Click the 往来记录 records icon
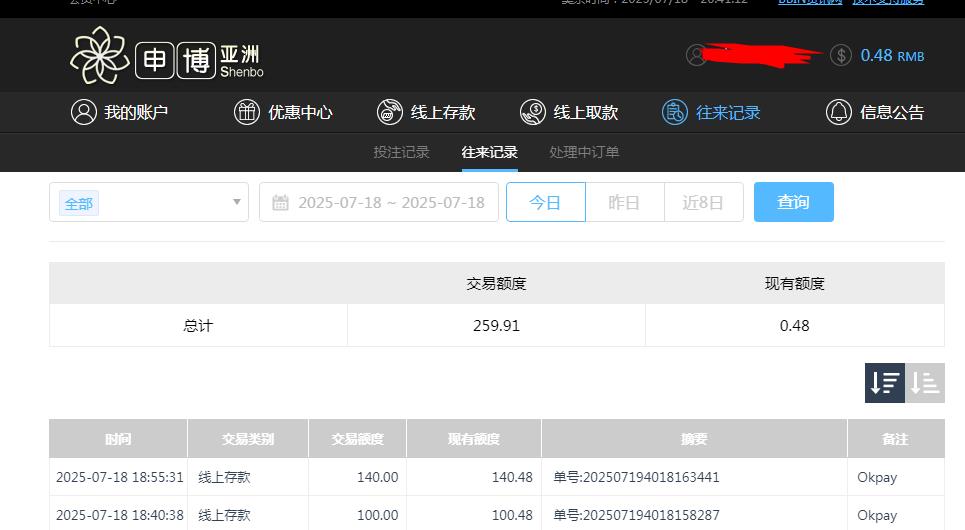965x530 pixels. click(675, 113)
